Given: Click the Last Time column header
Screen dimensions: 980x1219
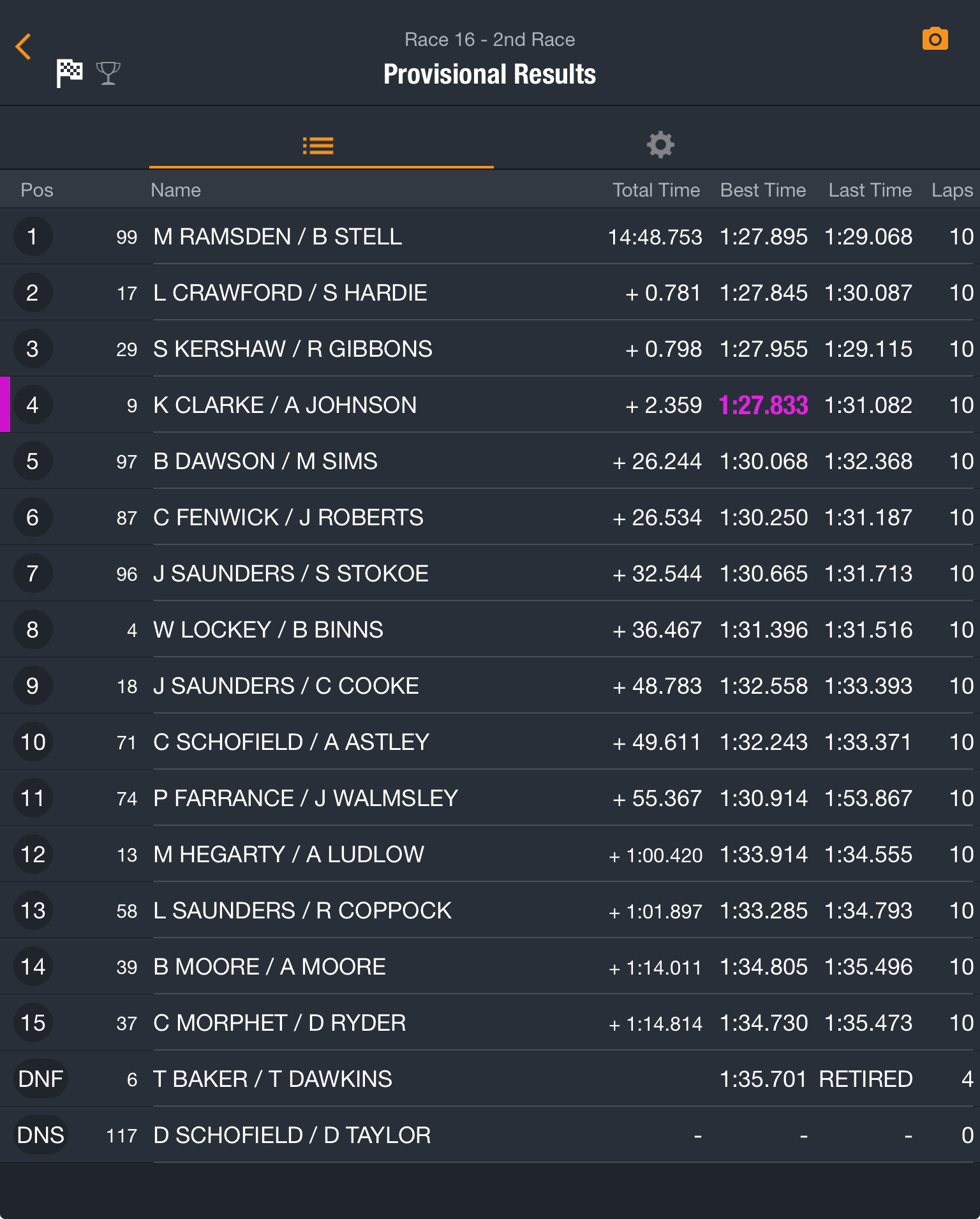Looking at the screenshot, I should (870, 190).
